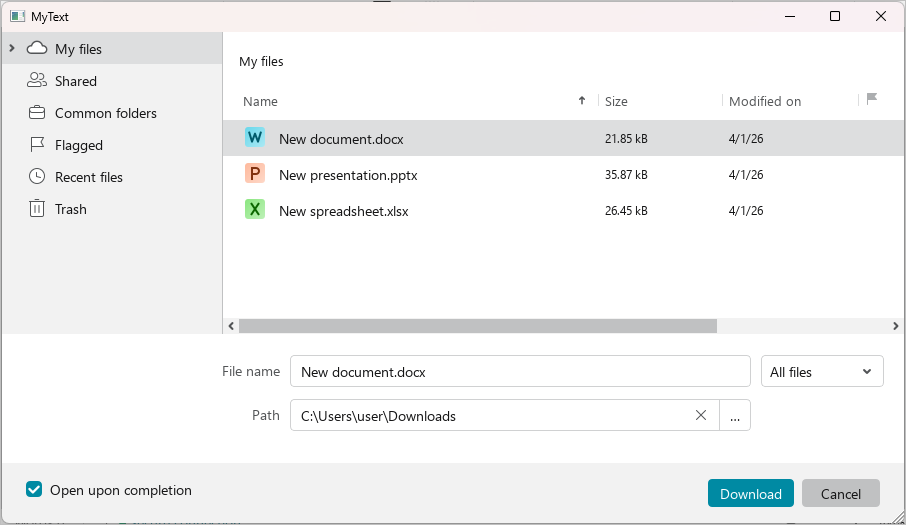The width and height of the screenshot is (906, 525).
Task: Click the Recent files clock icon
Action: click(x=37, y=177)
